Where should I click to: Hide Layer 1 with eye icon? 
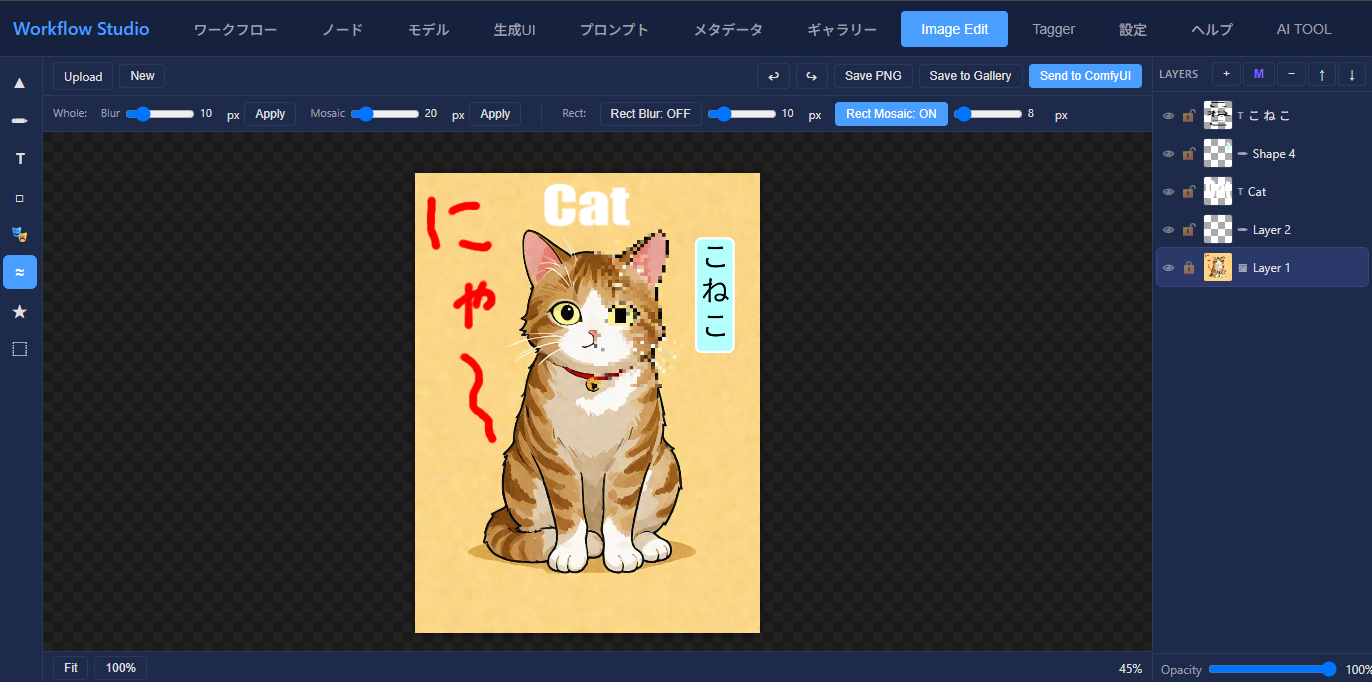(1168, 268)
